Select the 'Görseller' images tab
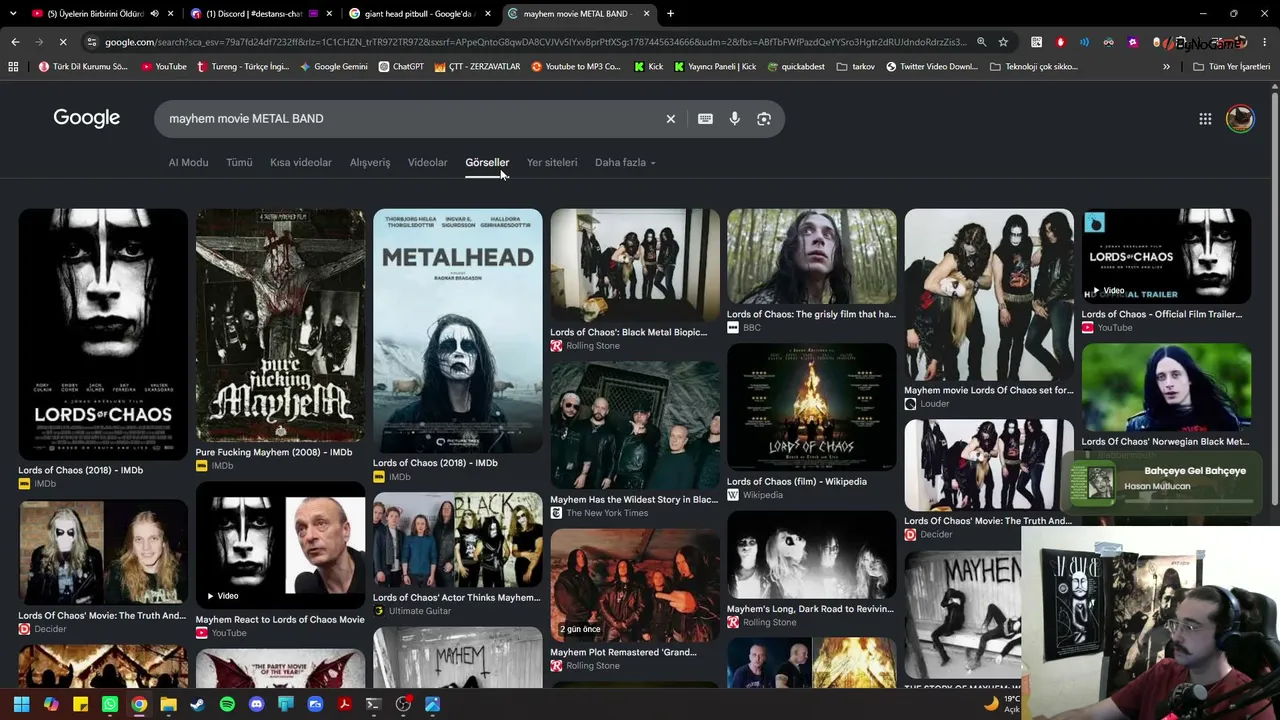1280x720 pixels. tap(487, 162)
